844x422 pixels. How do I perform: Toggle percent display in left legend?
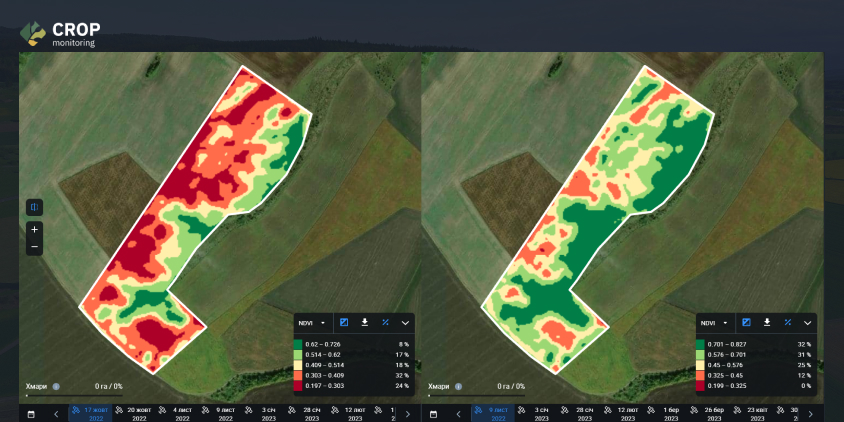(385, 322)
